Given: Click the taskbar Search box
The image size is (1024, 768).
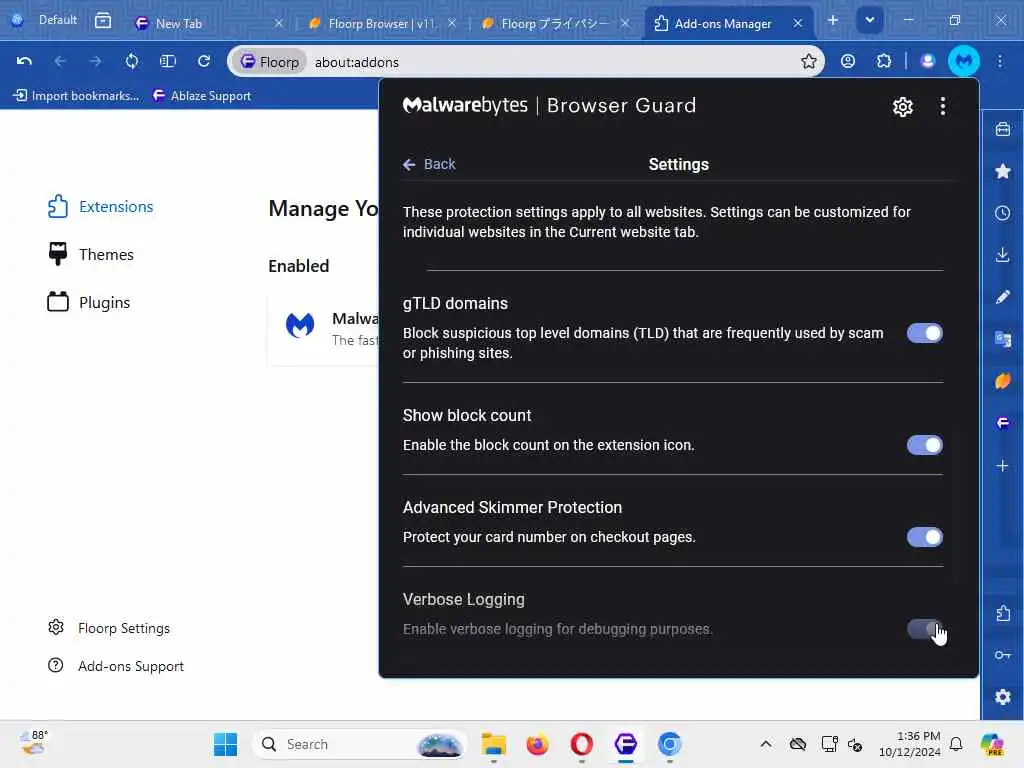Looking at the screenshot, I should pyautogui.click(x=359, y=744).
